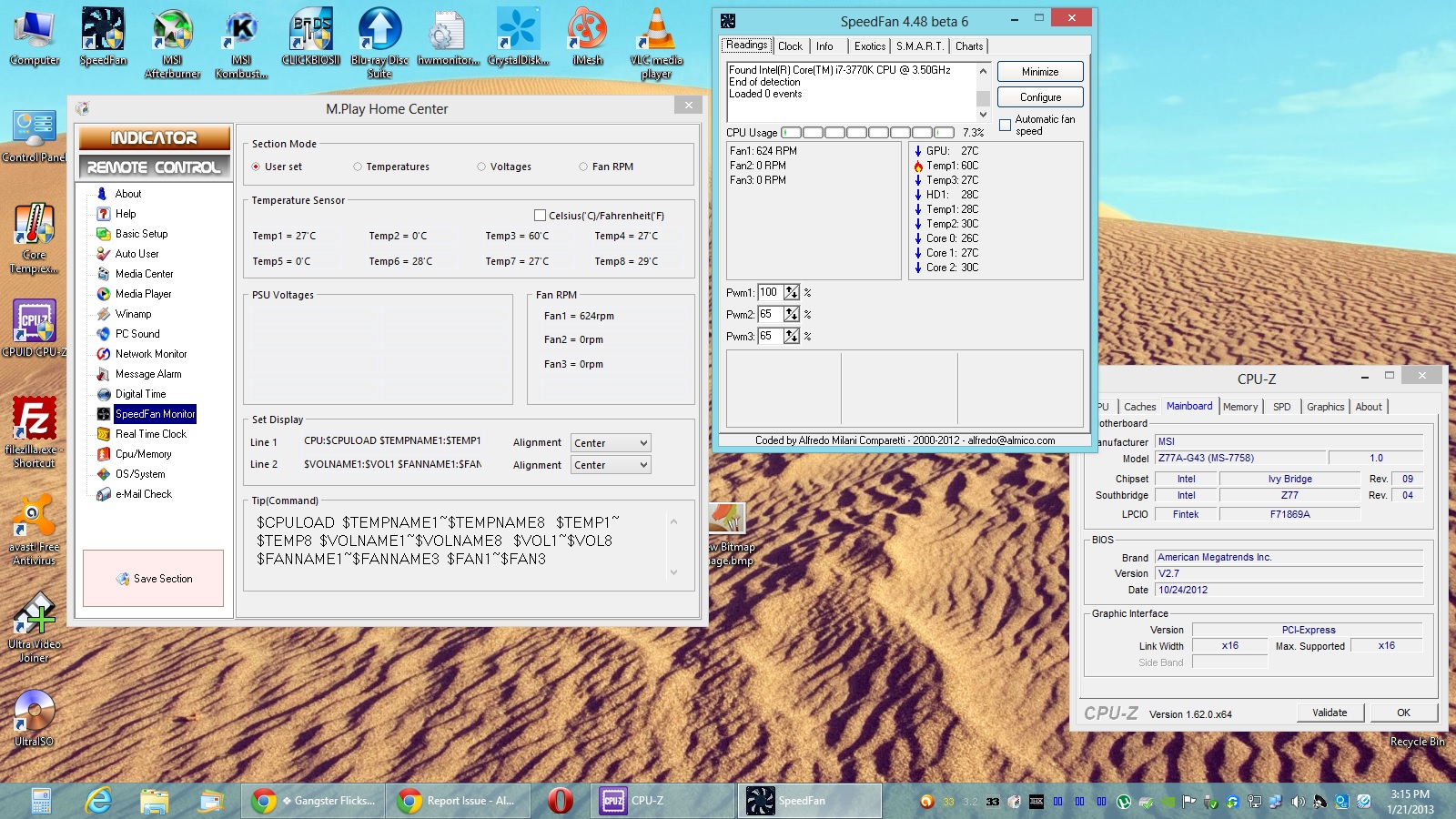This screenshot has width=1456, height=819.
Task: Click the Pwm1 value field
Action: click(x=770, y=292)
